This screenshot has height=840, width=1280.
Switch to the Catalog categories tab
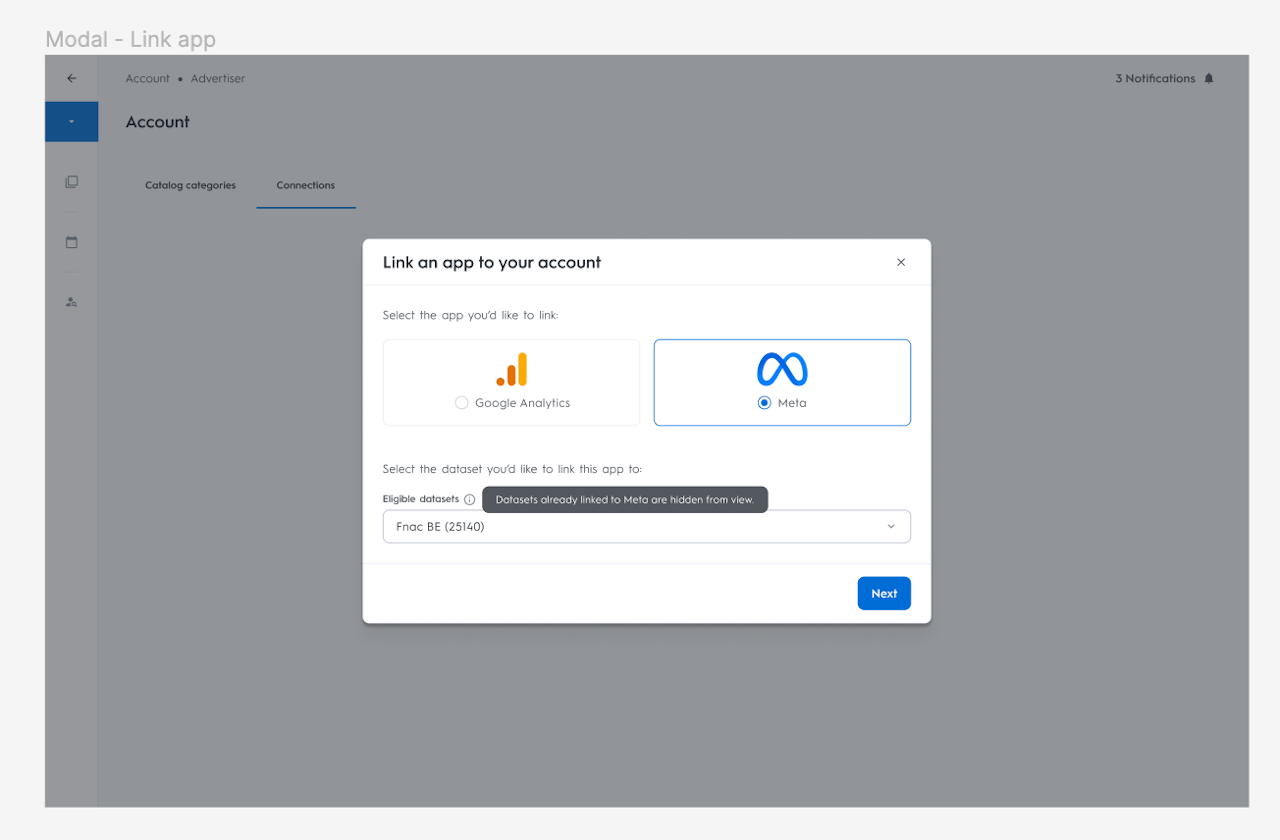[190, 185]
